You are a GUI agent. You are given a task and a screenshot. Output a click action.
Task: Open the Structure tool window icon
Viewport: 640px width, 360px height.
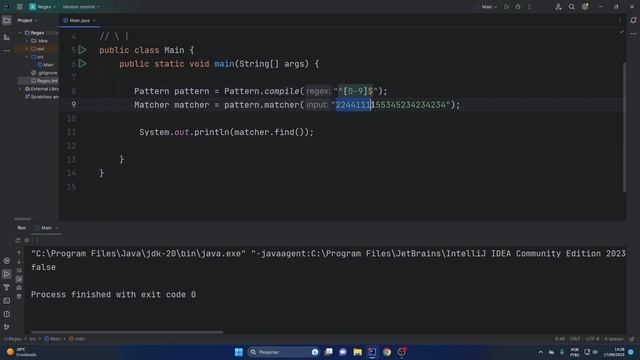click(7, 37)
